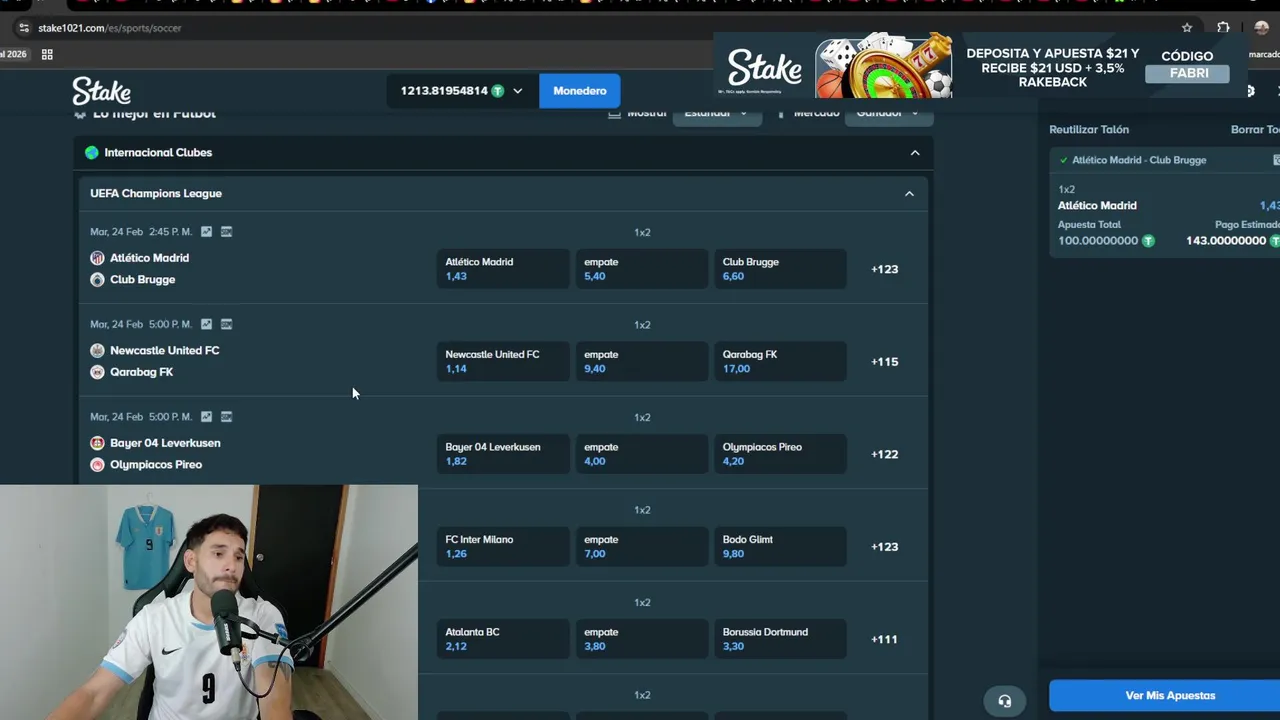Open the balance currency dropdown
Viewport: 1280px width, 720px height.
(x=517, y=91)
